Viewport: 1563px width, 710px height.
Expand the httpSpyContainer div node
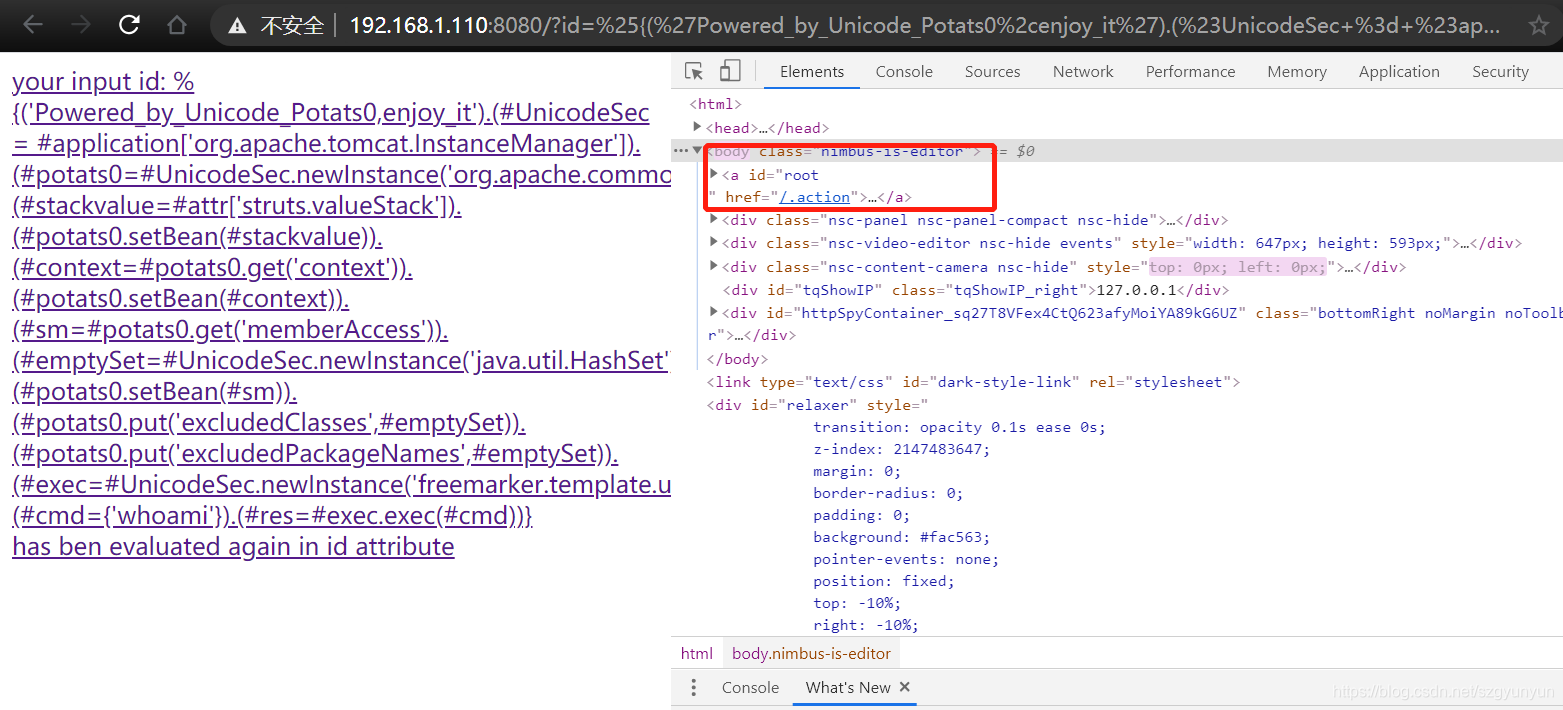[x=714, y=312]
